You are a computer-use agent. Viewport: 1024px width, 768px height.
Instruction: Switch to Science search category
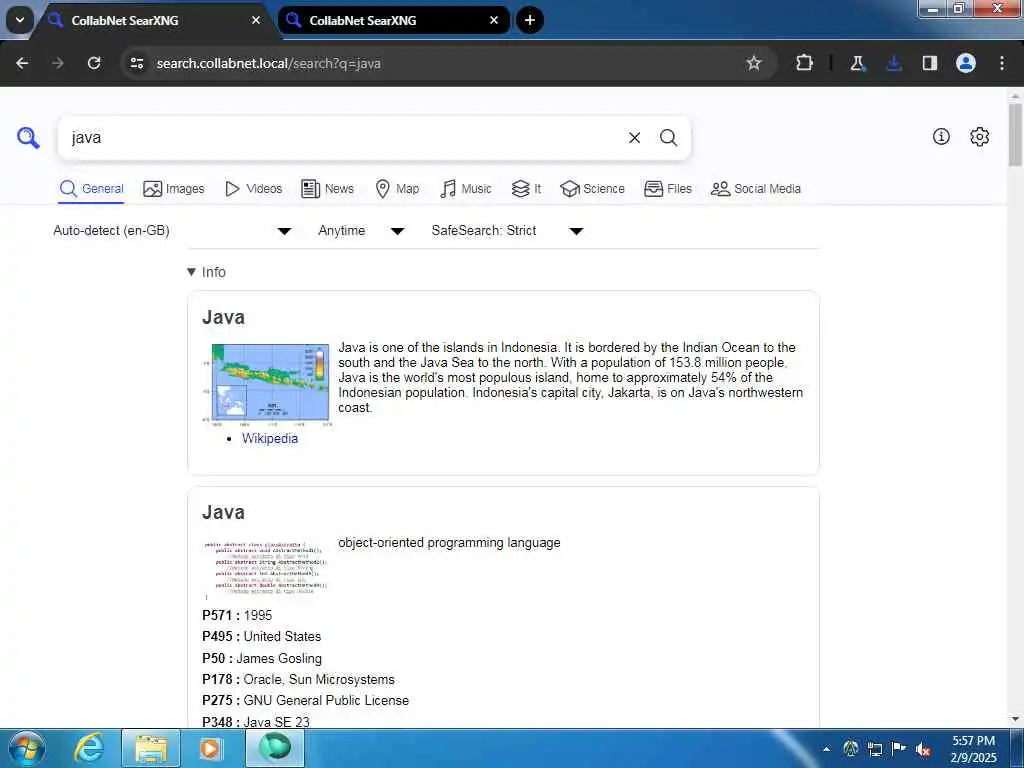tap(592, 189)
